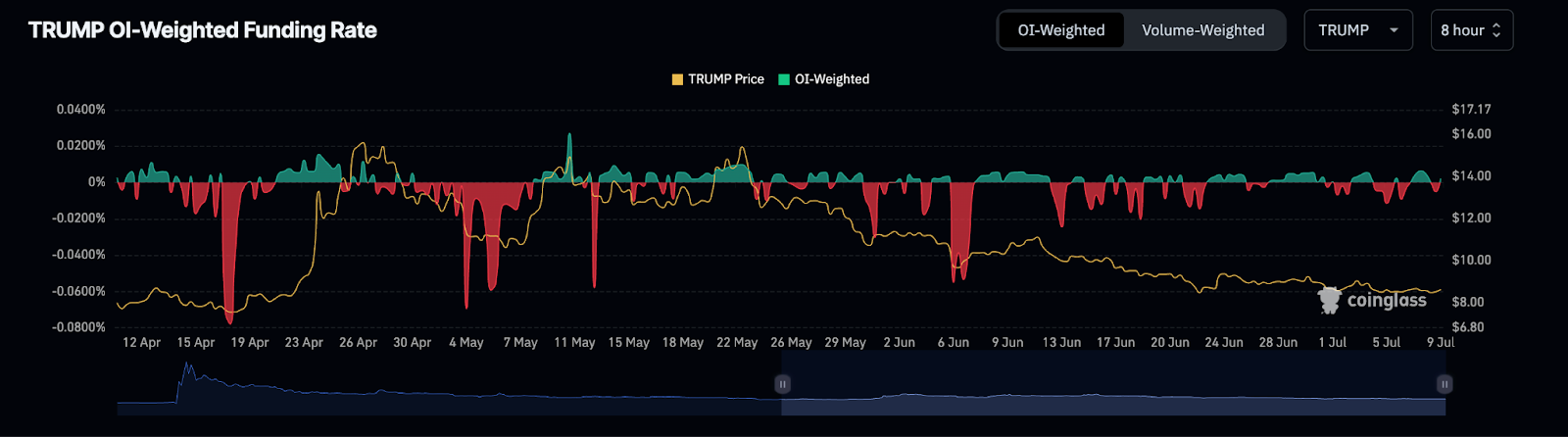
Task: Click the $16.00 price axis value
Action: (1471, 133)
